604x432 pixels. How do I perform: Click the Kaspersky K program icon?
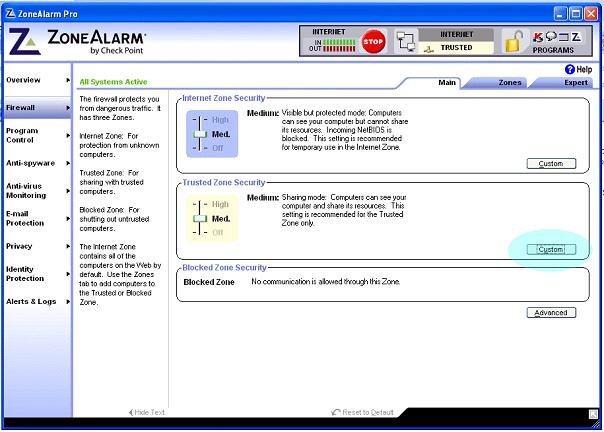(x=538, y=37)
